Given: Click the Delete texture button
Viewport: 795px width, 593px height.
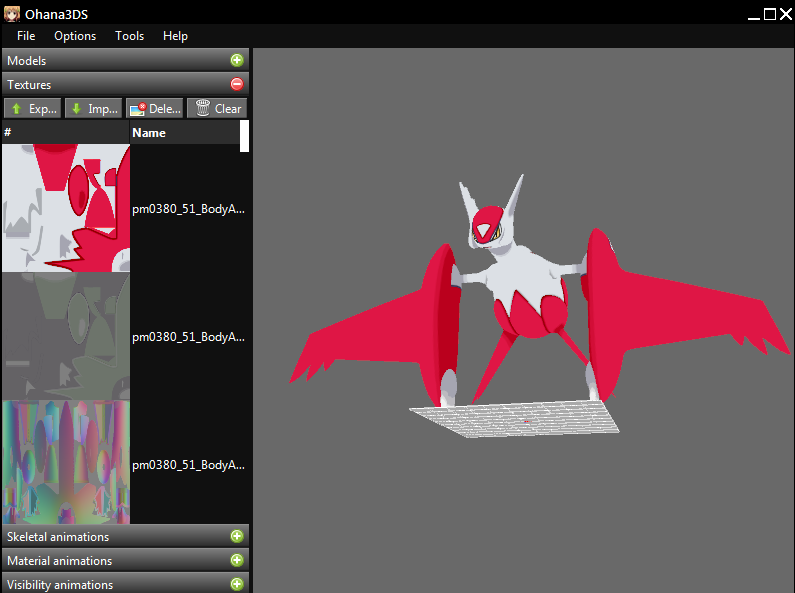Looking at the screenshot, I should (x=154, y=108).
